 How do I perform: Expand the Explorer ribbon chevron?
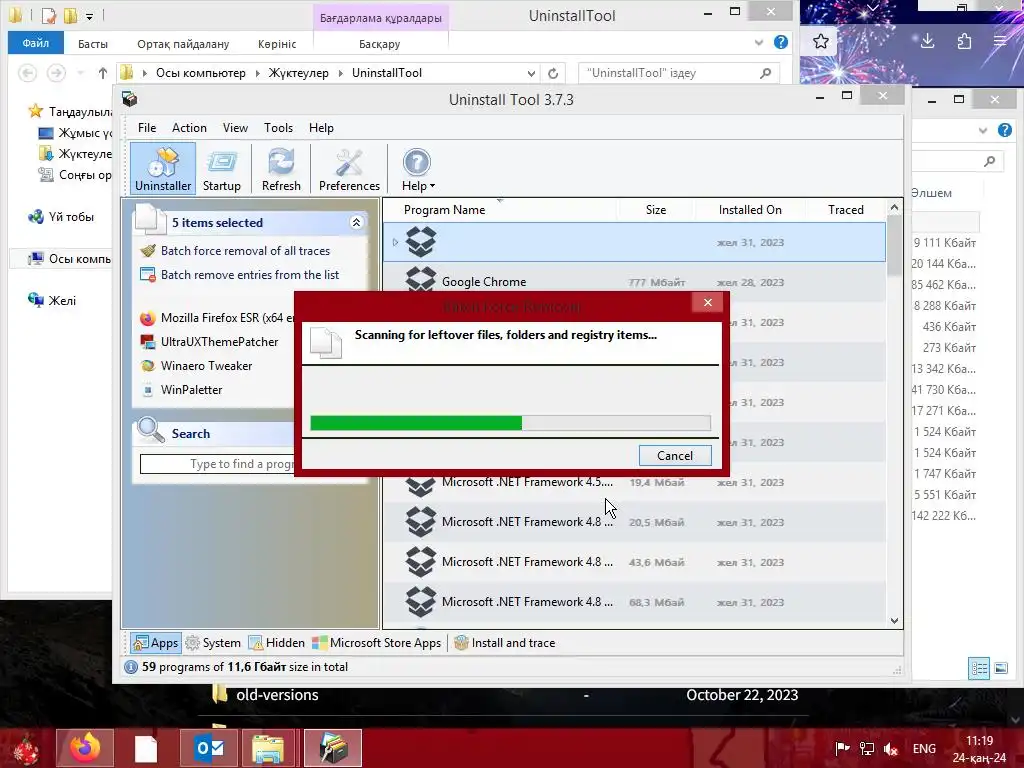[x=759, y=43]
